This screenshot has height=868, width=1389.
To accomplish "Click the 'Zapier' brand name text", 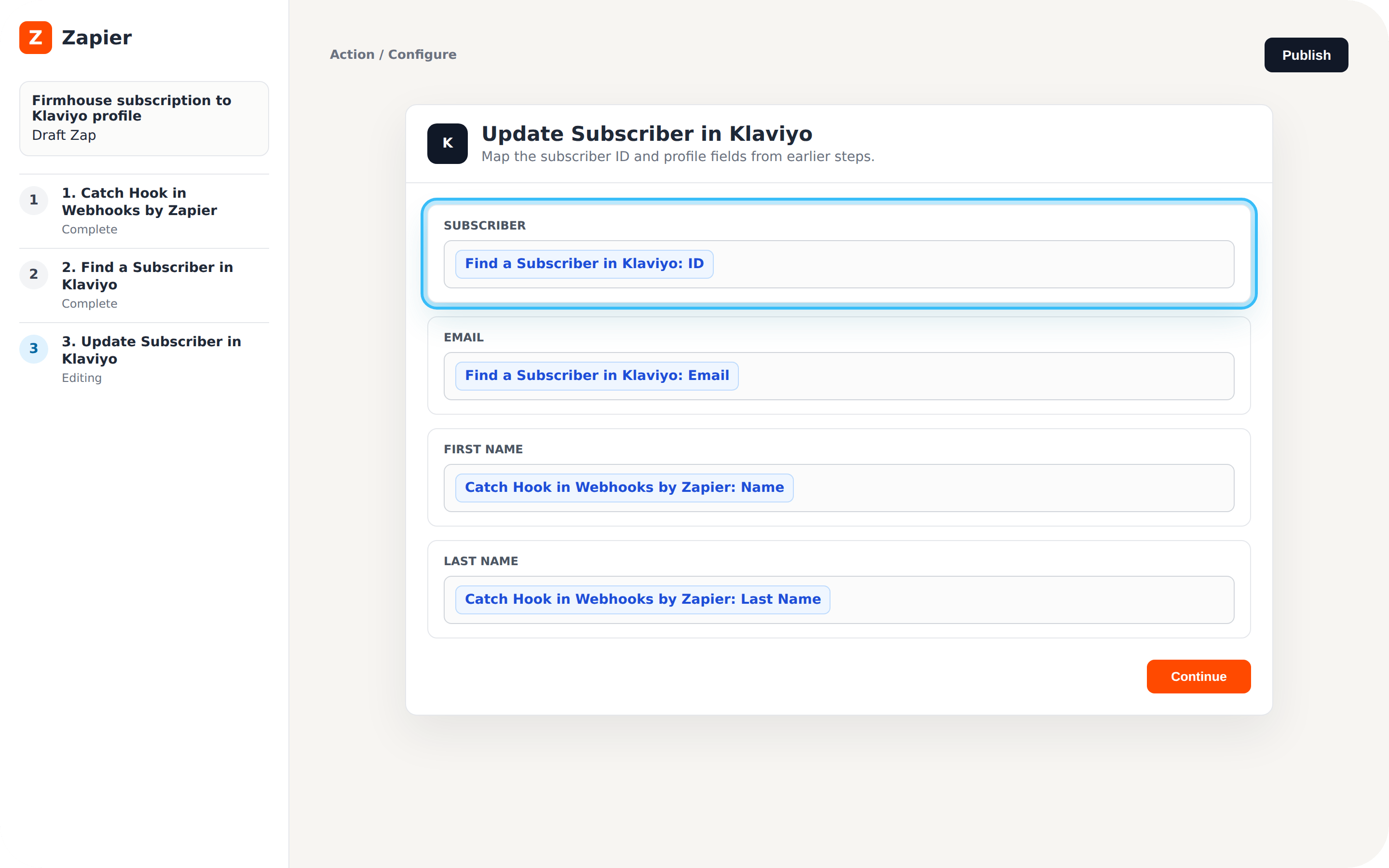I will 97,38.
